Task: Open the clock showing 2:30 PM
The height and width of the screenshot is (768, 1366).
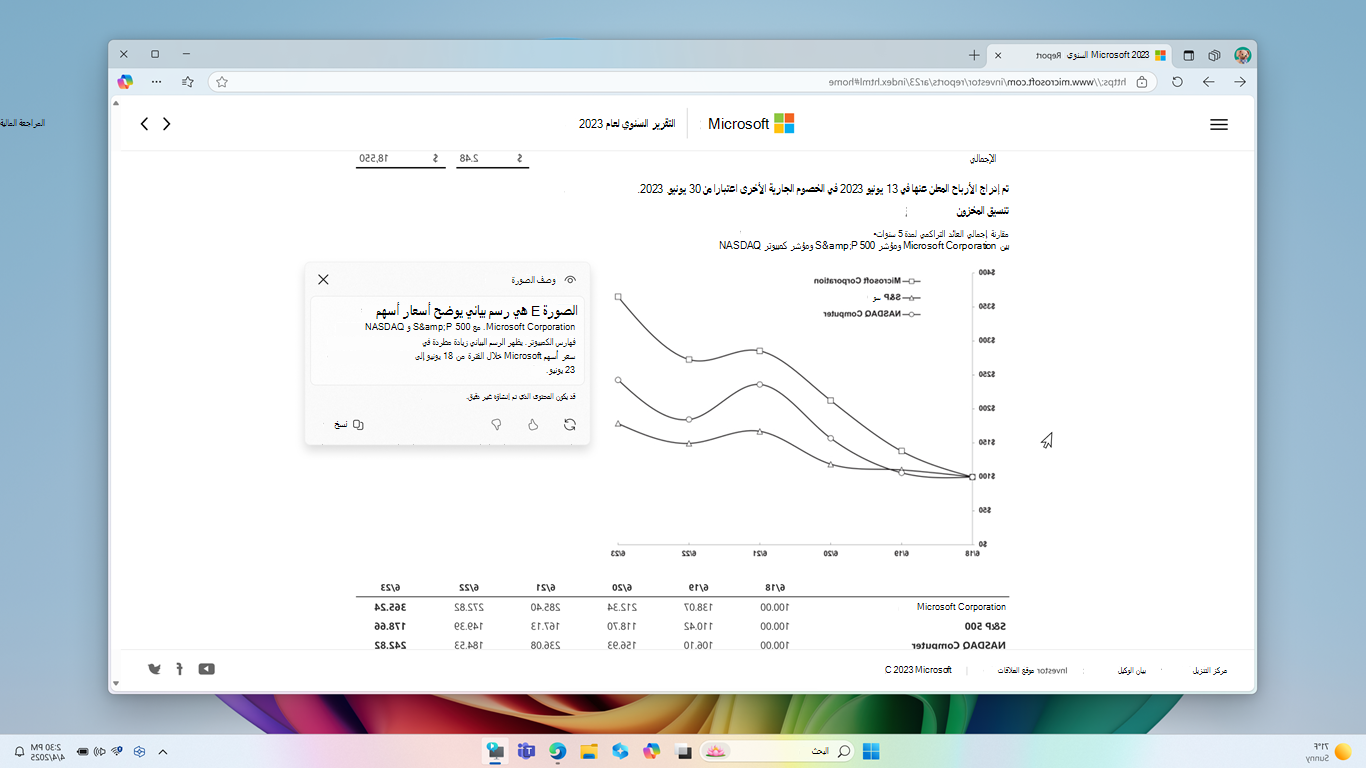Action: click(x=46, y=751)
